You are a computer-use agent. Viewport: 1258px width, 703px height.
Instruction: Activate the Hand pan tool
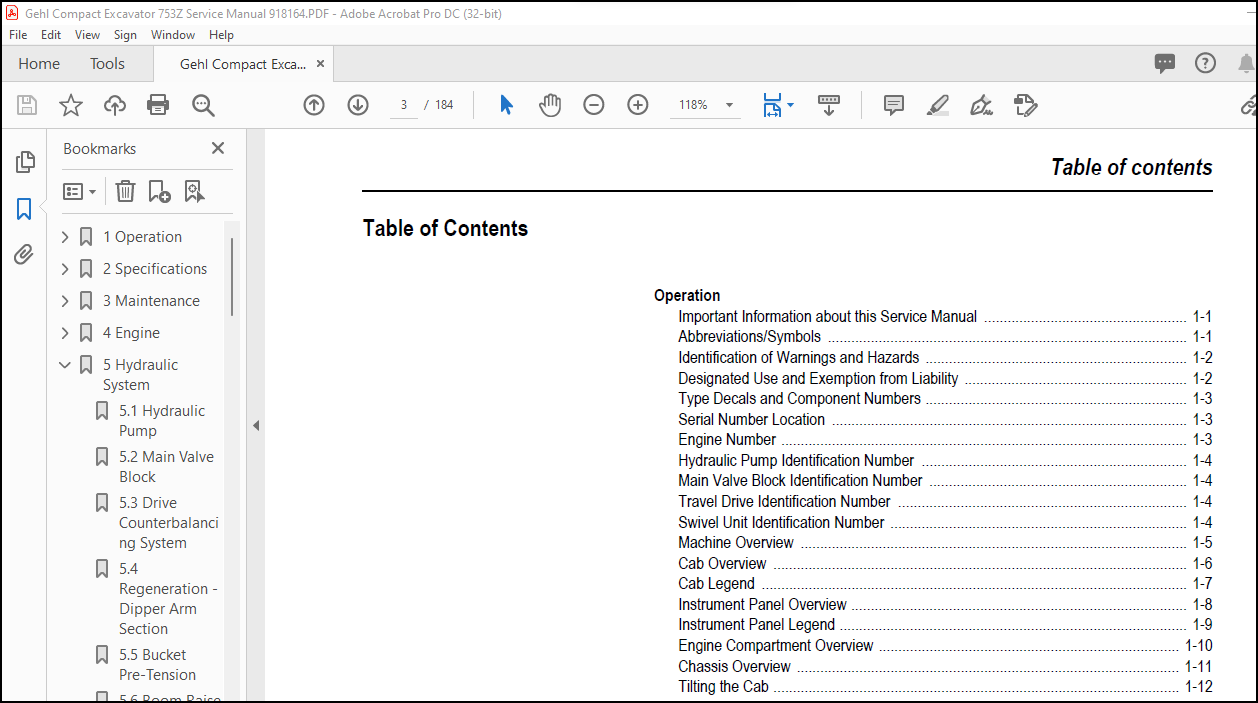click(x=550, y=105)
